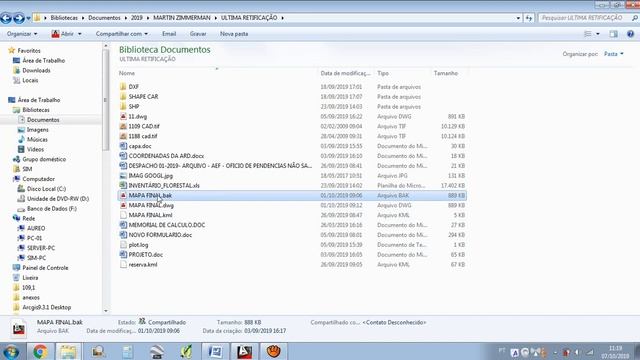Select the capa.doc Word icon

click(x=123, y=146)
